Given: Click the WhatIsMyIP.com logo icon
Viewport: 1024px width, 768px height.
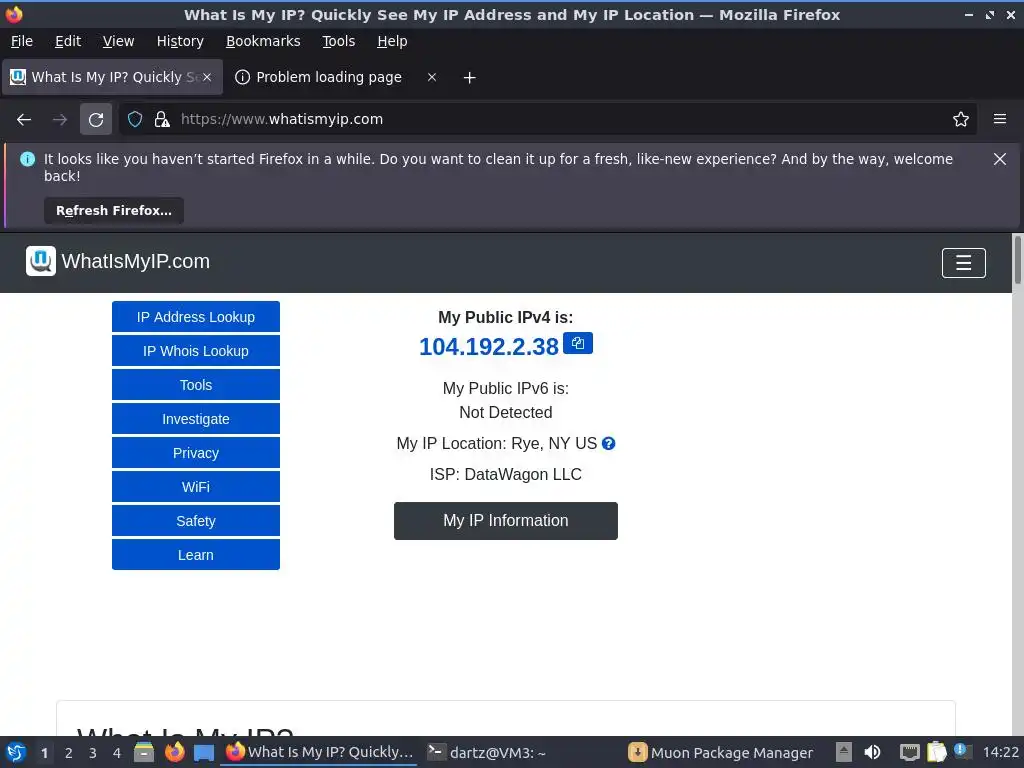Looking at the screenshot, I should [x=40, y=261].
